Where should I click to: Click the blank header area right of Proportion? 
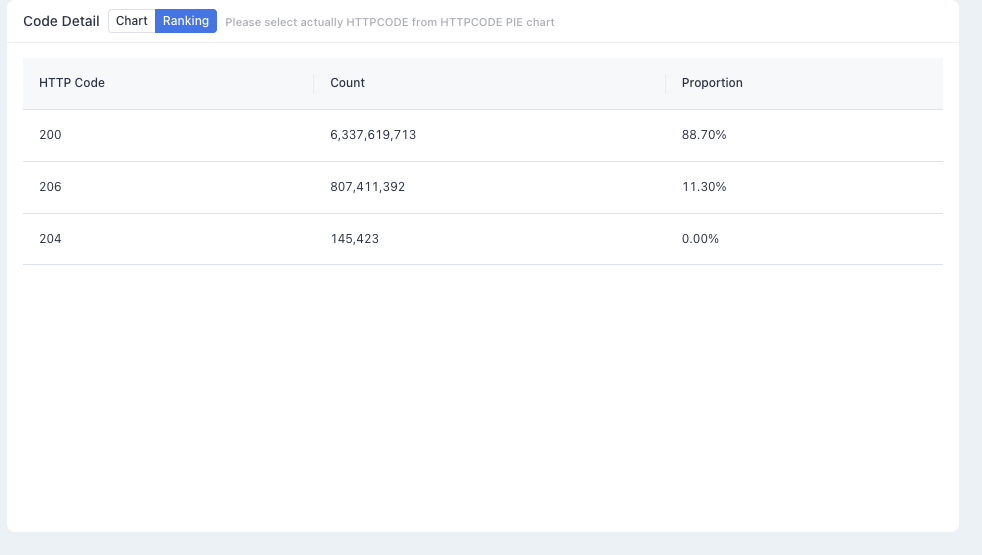tap(842, 83)
